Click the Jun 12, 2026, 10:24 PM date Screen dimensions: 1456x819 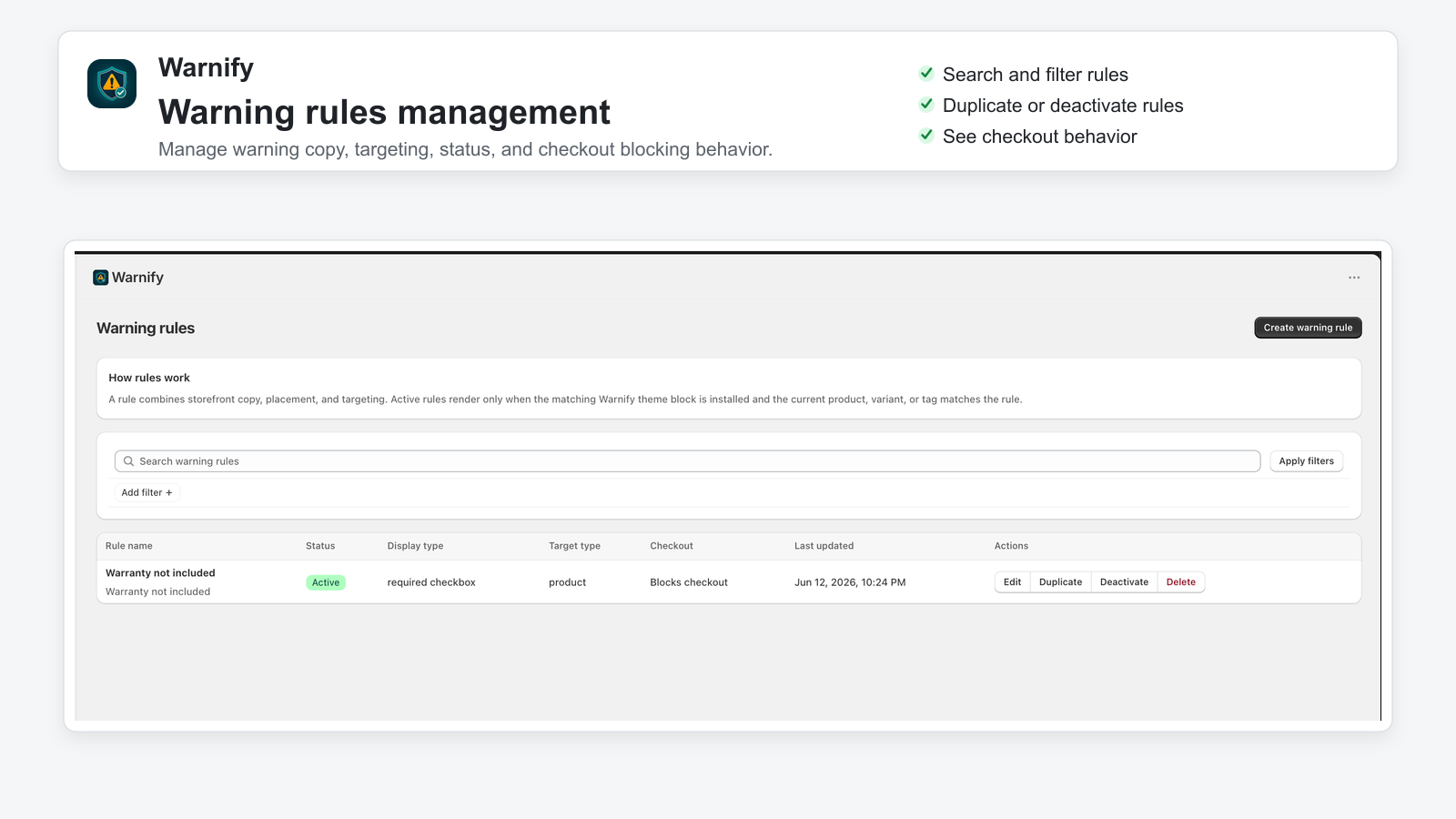coord(850,582)
